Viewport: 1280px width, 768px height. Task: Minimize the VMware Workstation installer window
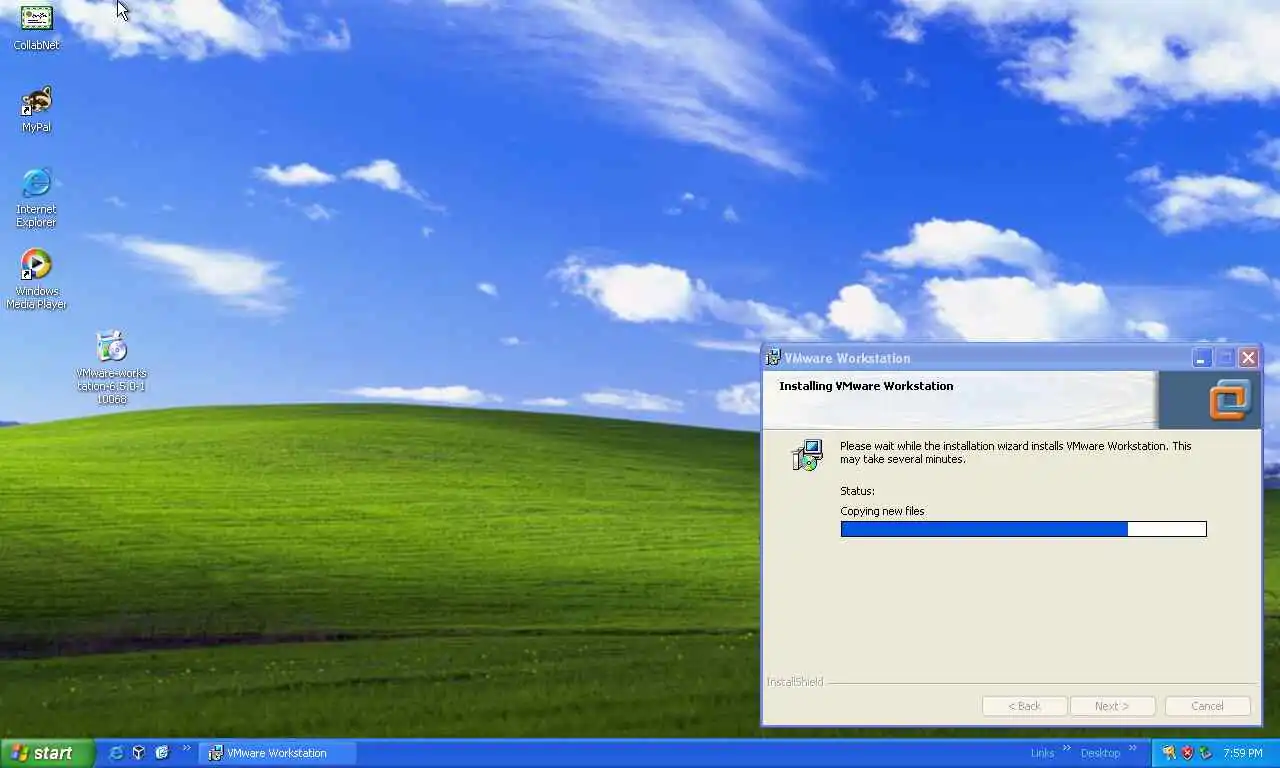pos(1203,358)
